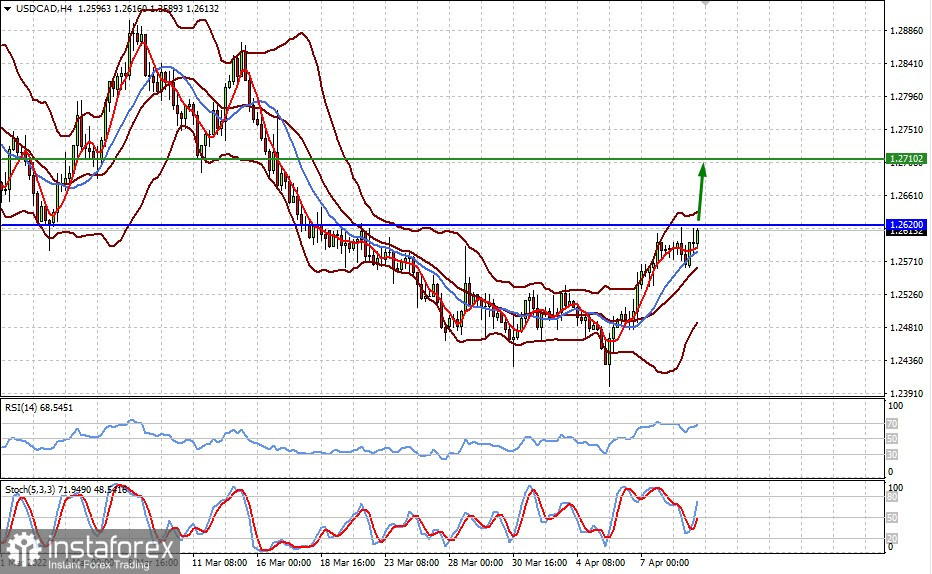Click price axis label 1.25260

point(907,295)
